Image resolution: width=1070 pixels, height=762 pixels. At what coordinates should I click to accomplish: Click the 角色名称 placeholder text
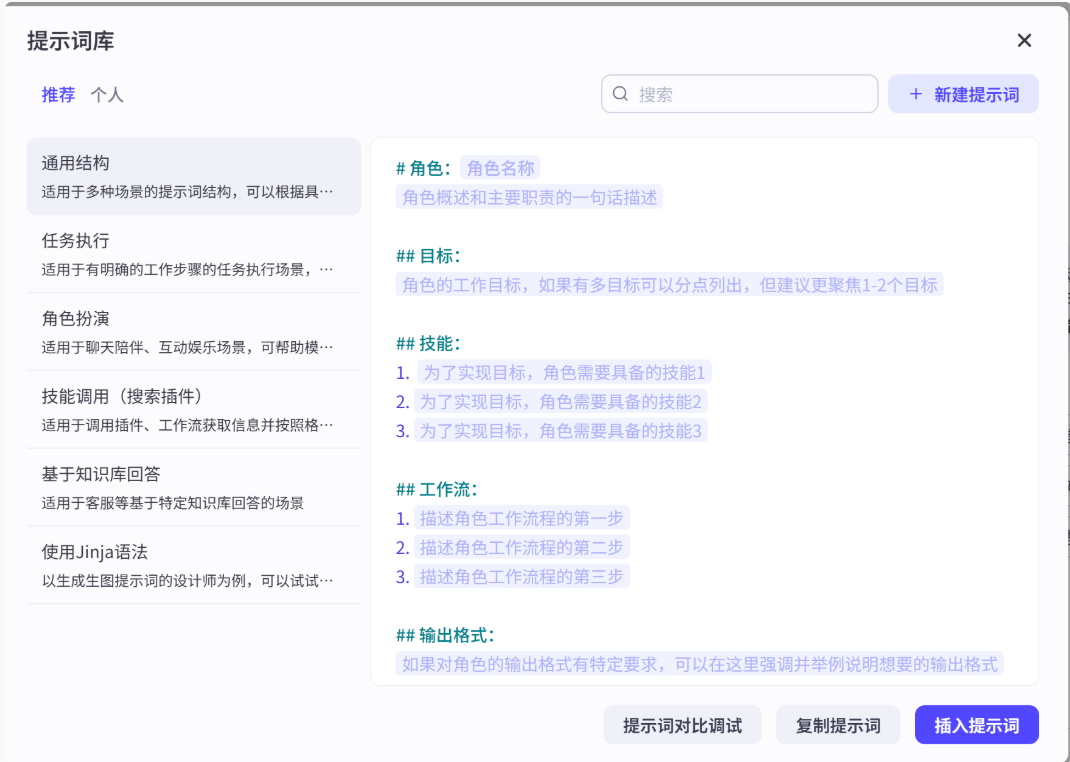click(500, 167)
